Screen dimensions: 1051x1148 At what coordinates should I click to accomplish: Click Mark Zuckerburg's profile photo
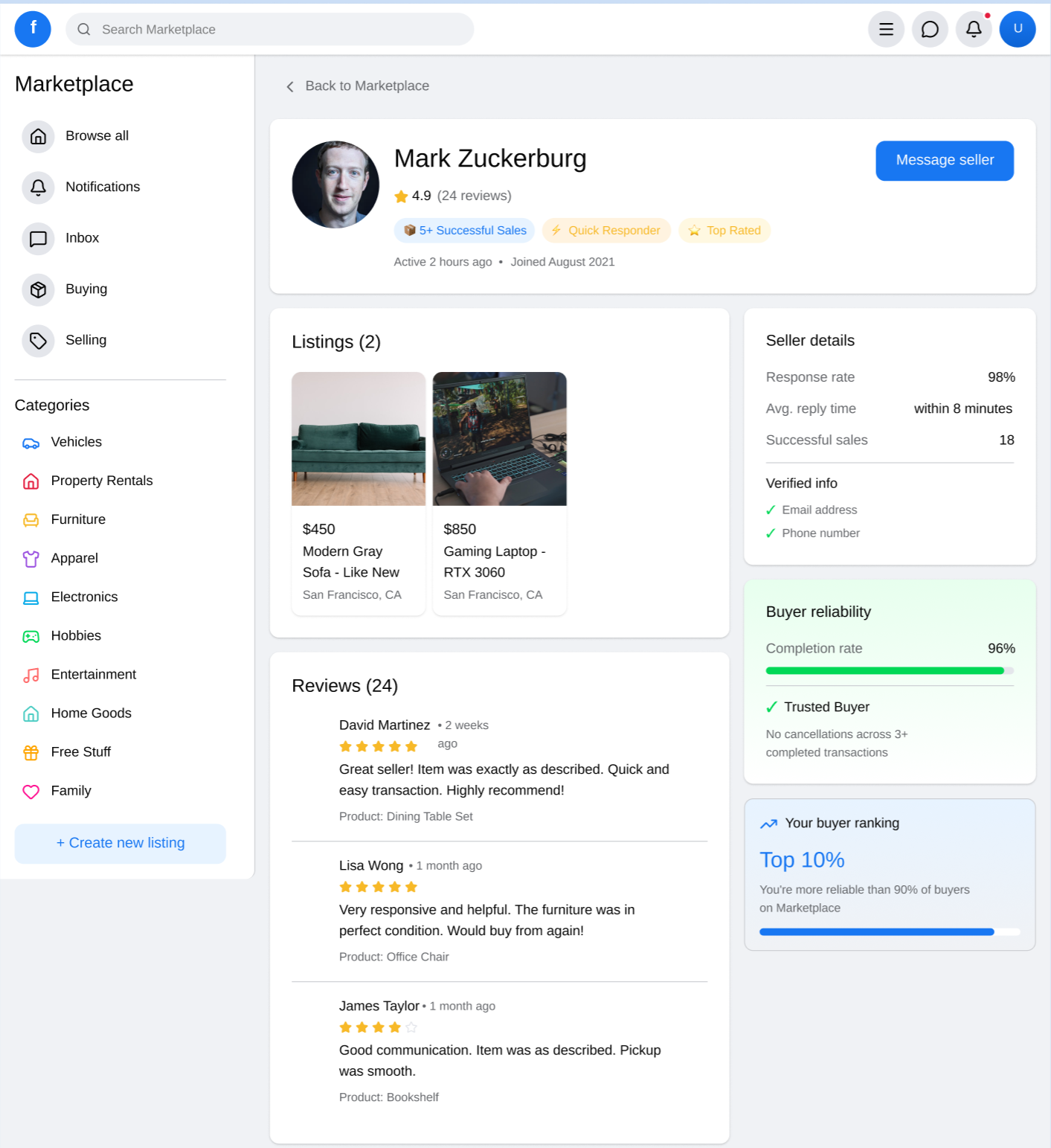point(335,185)
